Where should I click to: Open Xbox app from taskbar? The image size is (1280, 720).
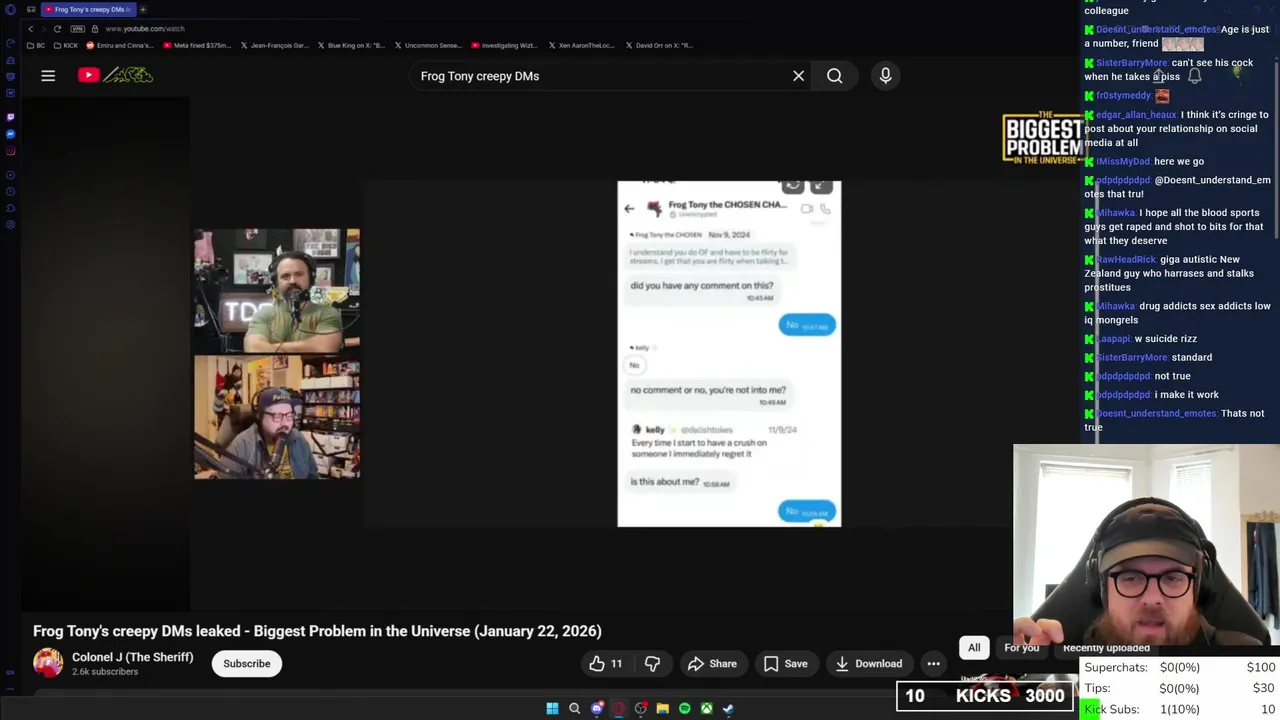coord(706,708)
